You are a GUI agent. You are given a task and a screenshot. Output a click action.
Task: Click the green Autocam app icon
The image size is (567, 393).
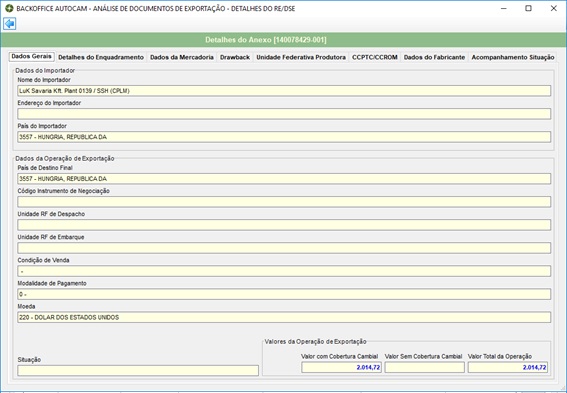pyautogui.click(x=9, y=8)
